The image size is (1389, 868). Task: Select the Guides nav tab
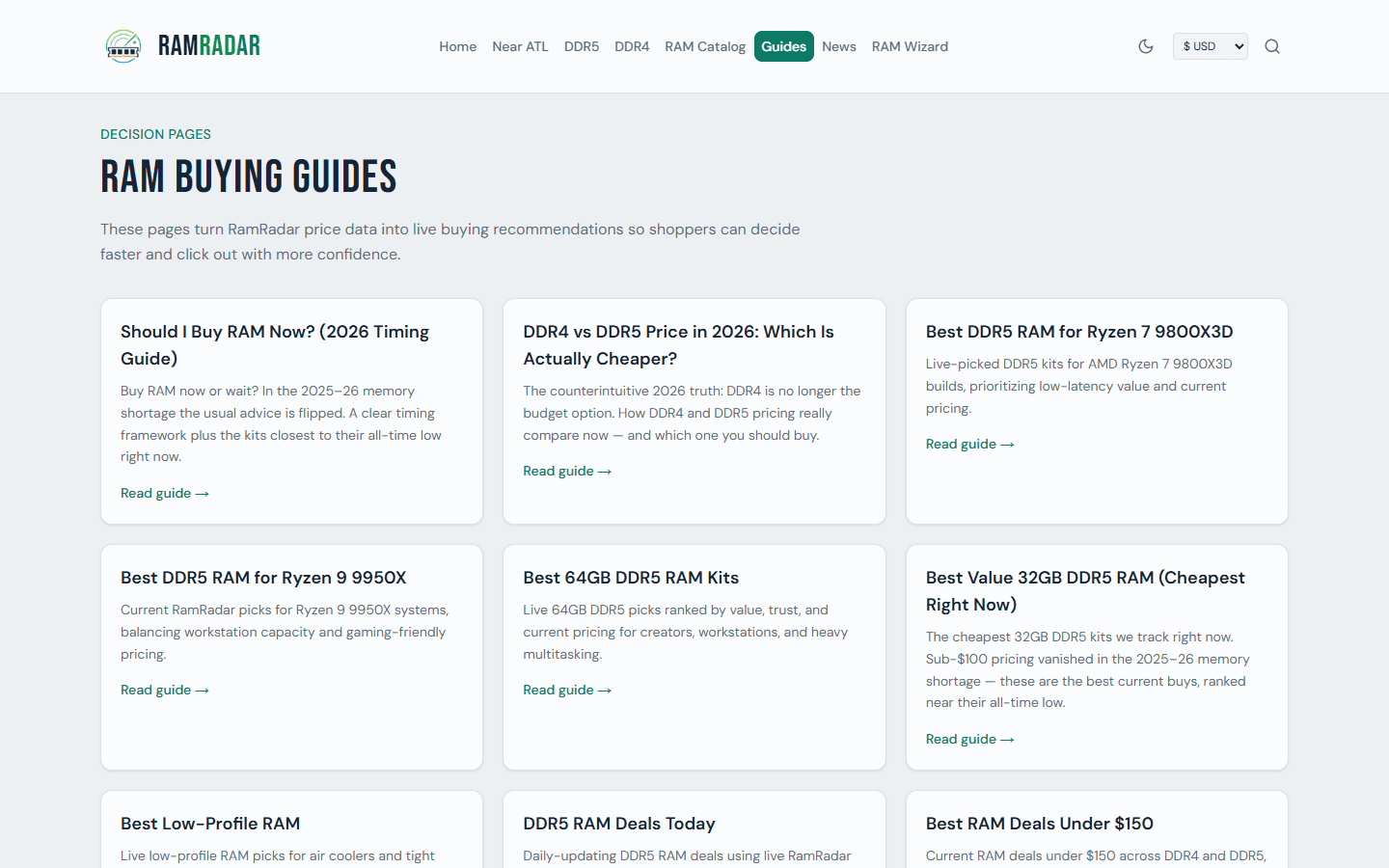[x=784, y=46]
